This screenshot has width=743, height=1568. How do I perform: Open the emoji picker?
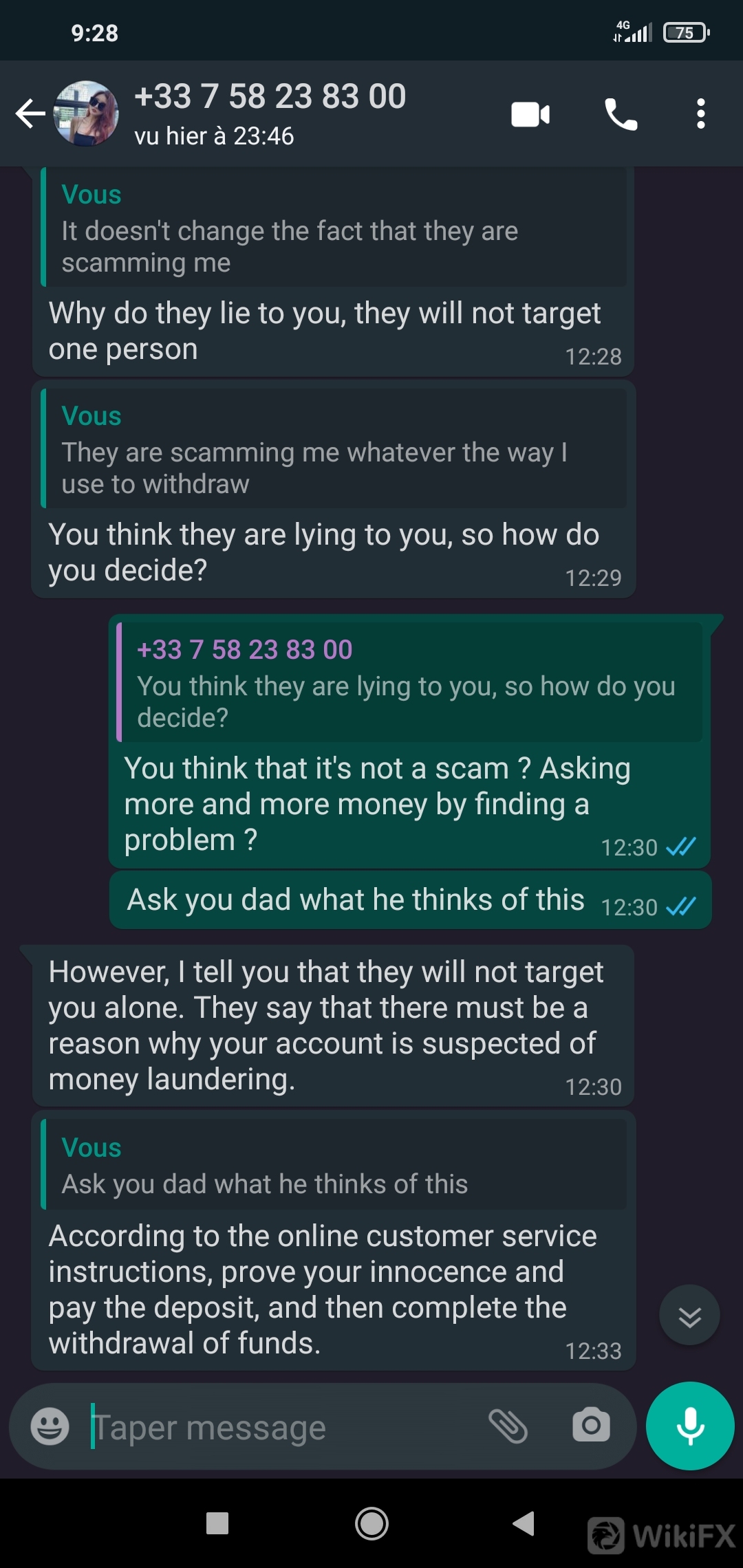coord(50,1426)
